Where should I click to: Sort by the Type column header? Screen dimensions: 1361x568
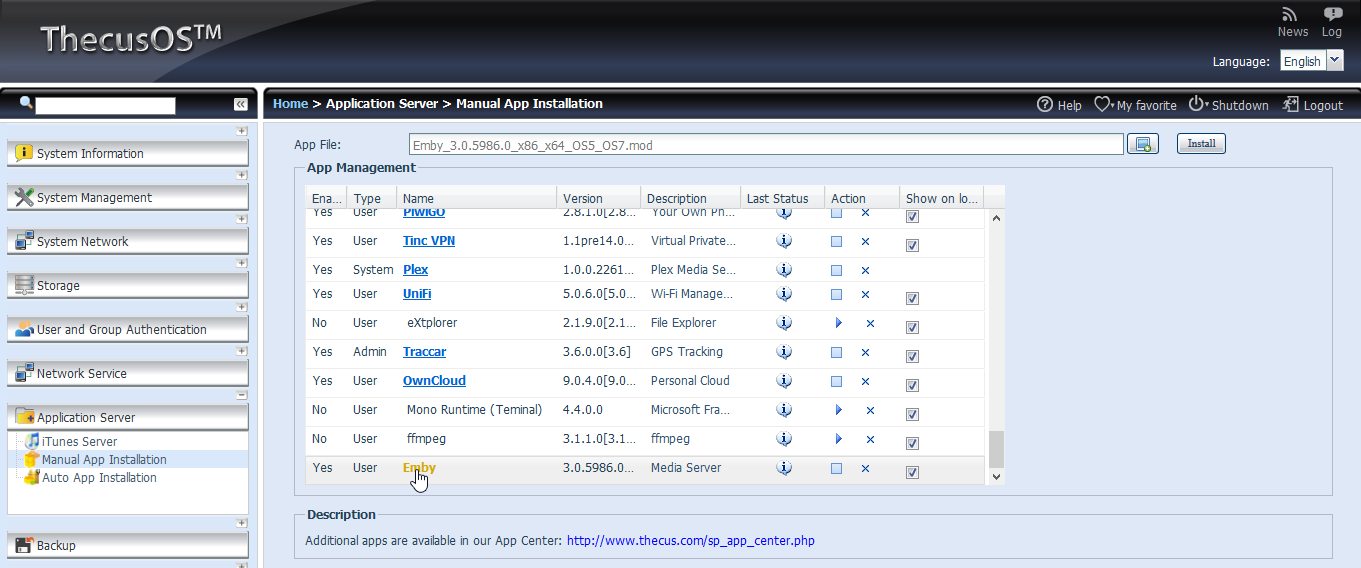[372, 198]
